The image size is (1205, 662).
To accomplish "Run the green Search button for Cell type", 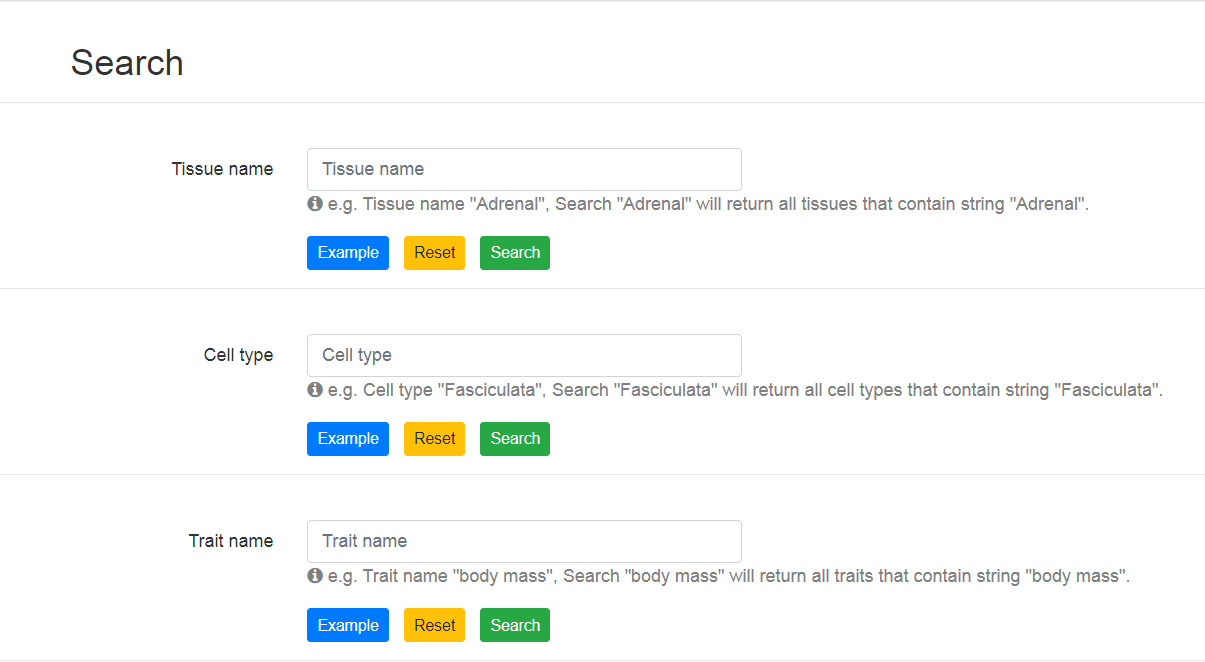I will click(x=515, y=439).
